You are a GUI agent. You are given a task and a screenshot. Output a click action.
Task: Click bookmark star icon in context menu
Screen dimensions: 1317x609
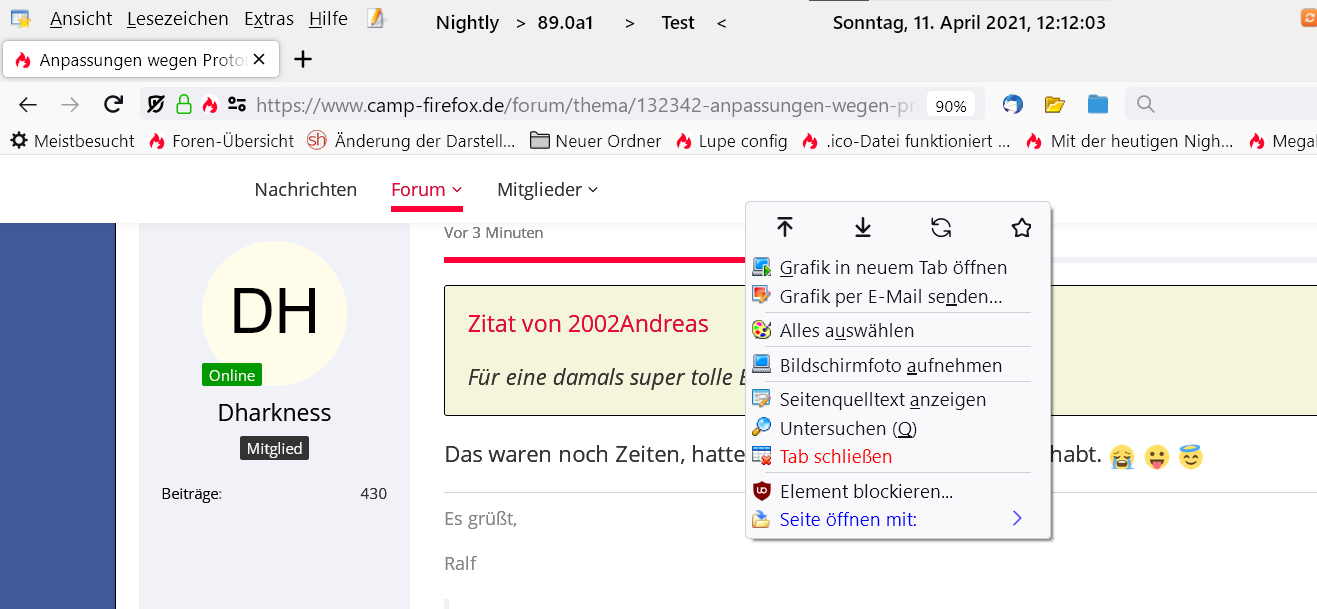coord(1020,228)
